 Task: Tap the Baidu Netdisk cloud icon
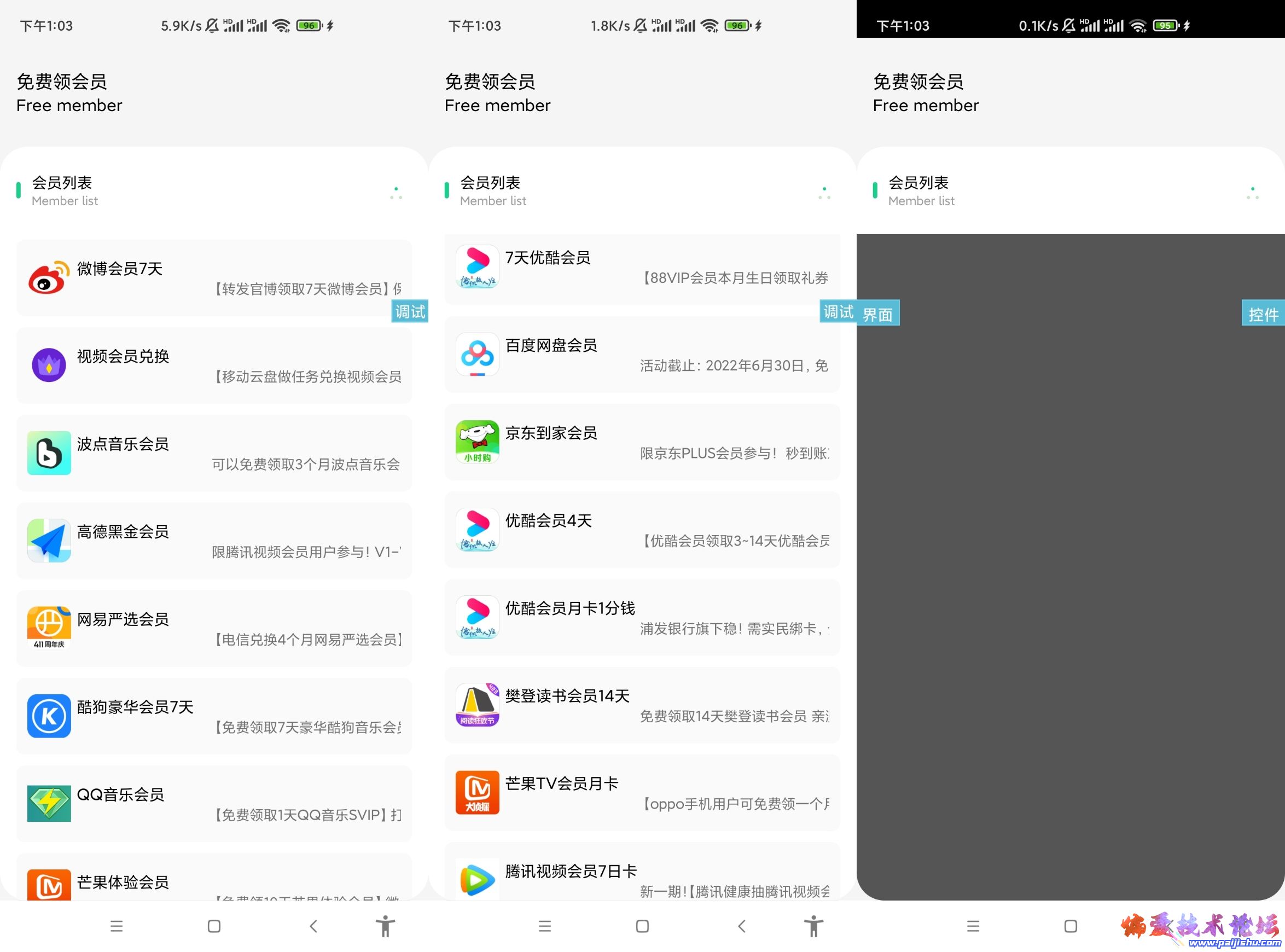point(477,355)
